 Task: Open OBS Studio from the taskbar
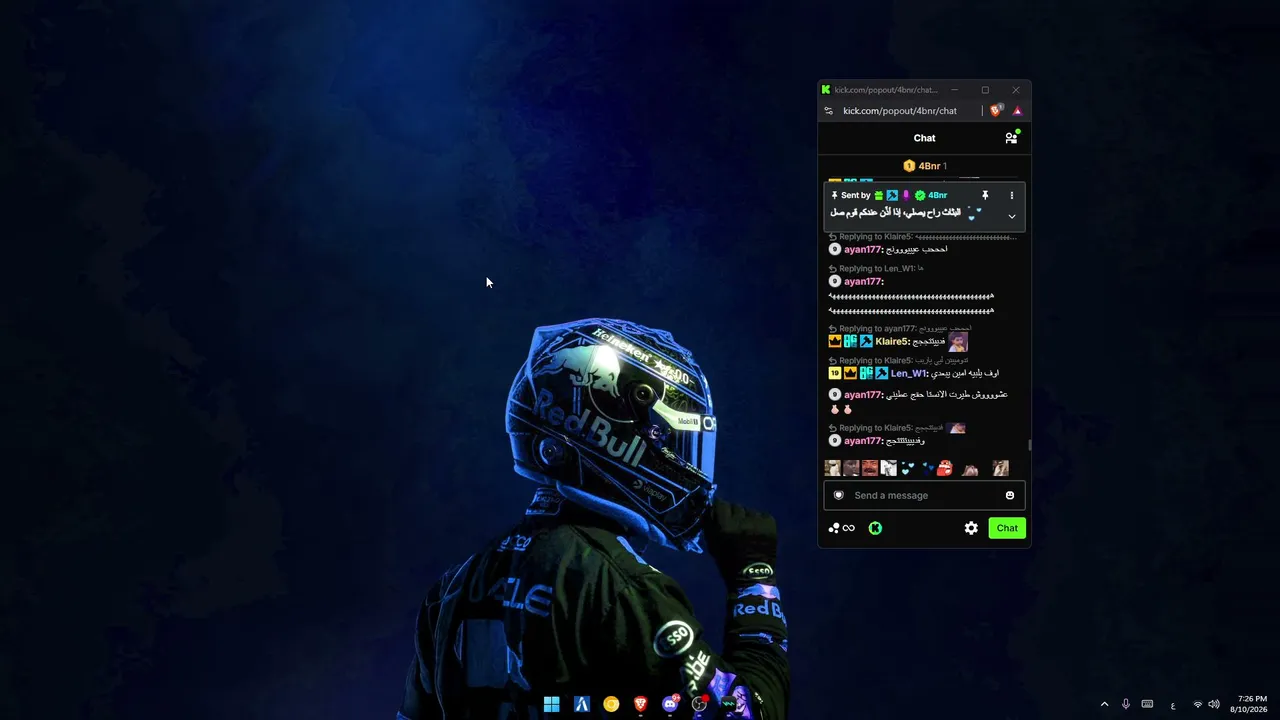click(x=700, y=704)
